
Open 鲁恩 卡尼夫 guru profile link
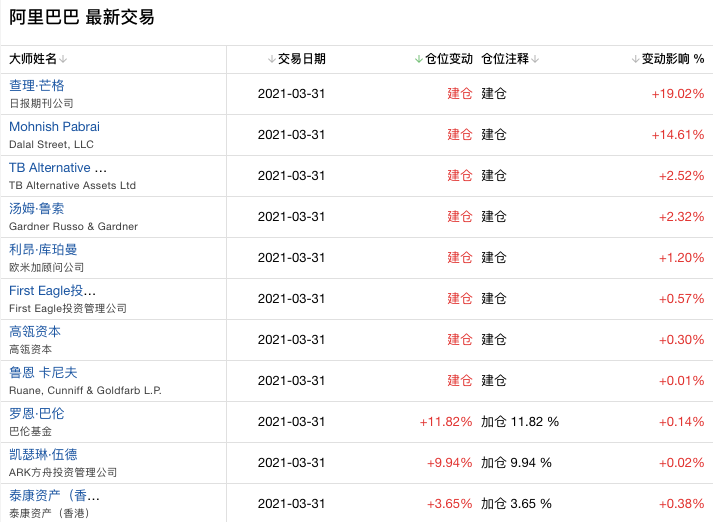point(43,372)
